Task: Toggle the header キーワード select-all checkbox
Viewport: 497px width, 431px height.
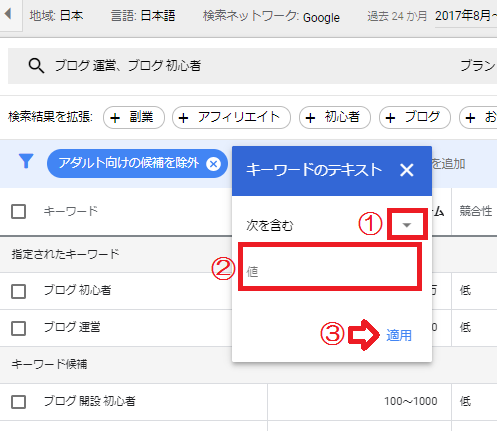Action: 18,211
